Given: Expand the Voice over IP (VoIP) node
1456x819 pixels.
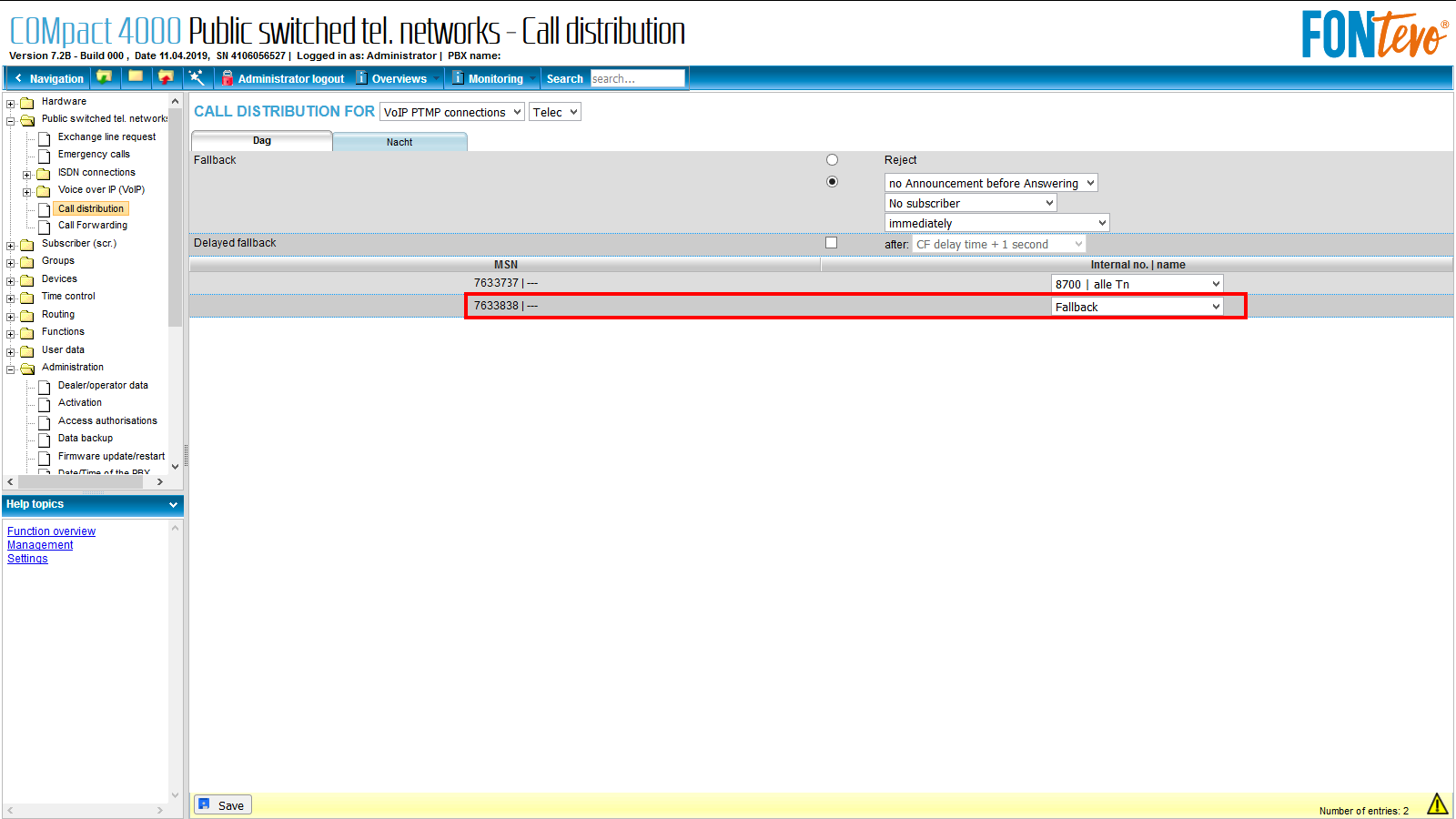Looking at the screenshot, I should coord(27,192).
